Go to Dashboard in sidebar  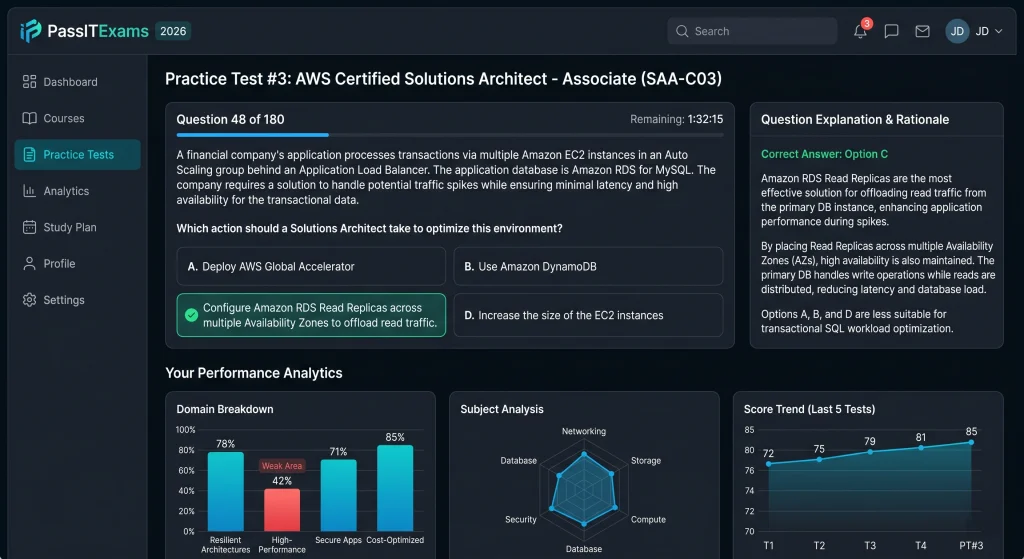coord(77,82)
